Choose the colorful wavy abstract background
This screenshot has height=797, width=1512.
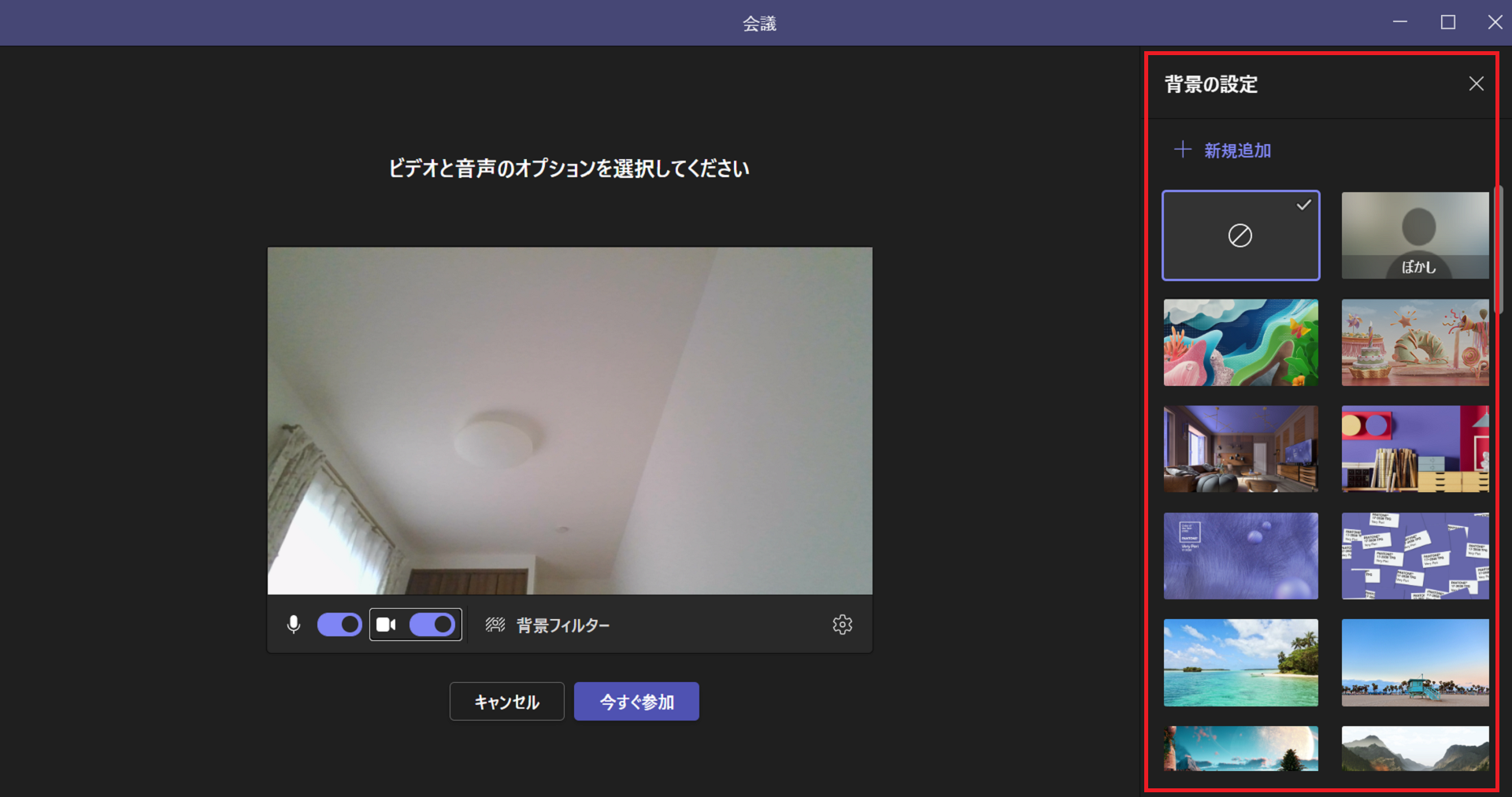tap(1240, 343)
